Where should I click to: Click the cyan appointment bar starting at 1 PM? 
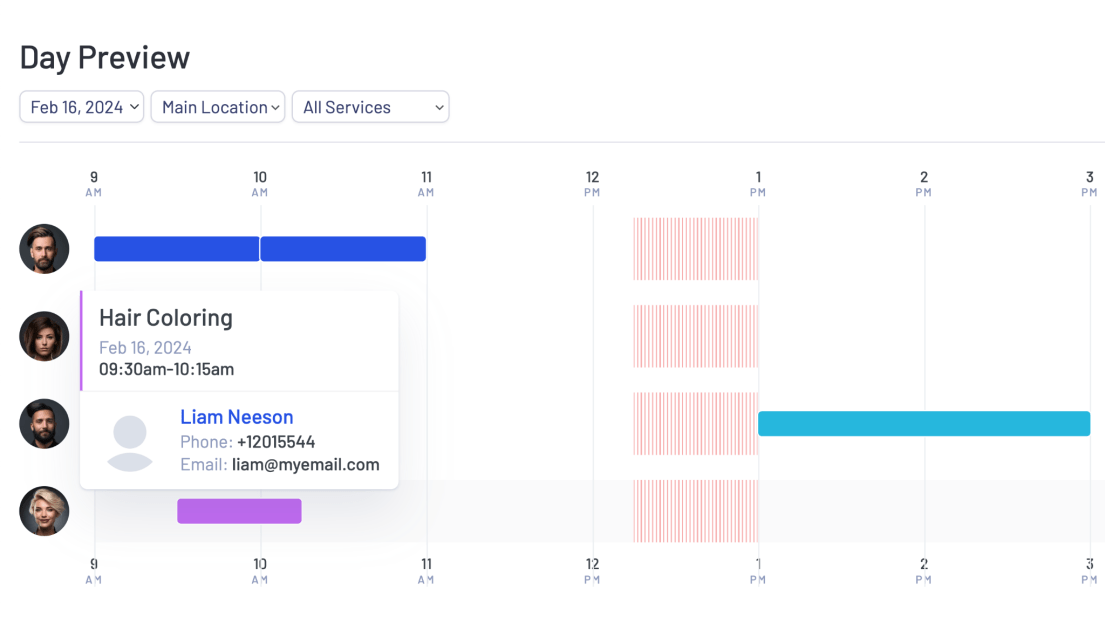[924, 423]
